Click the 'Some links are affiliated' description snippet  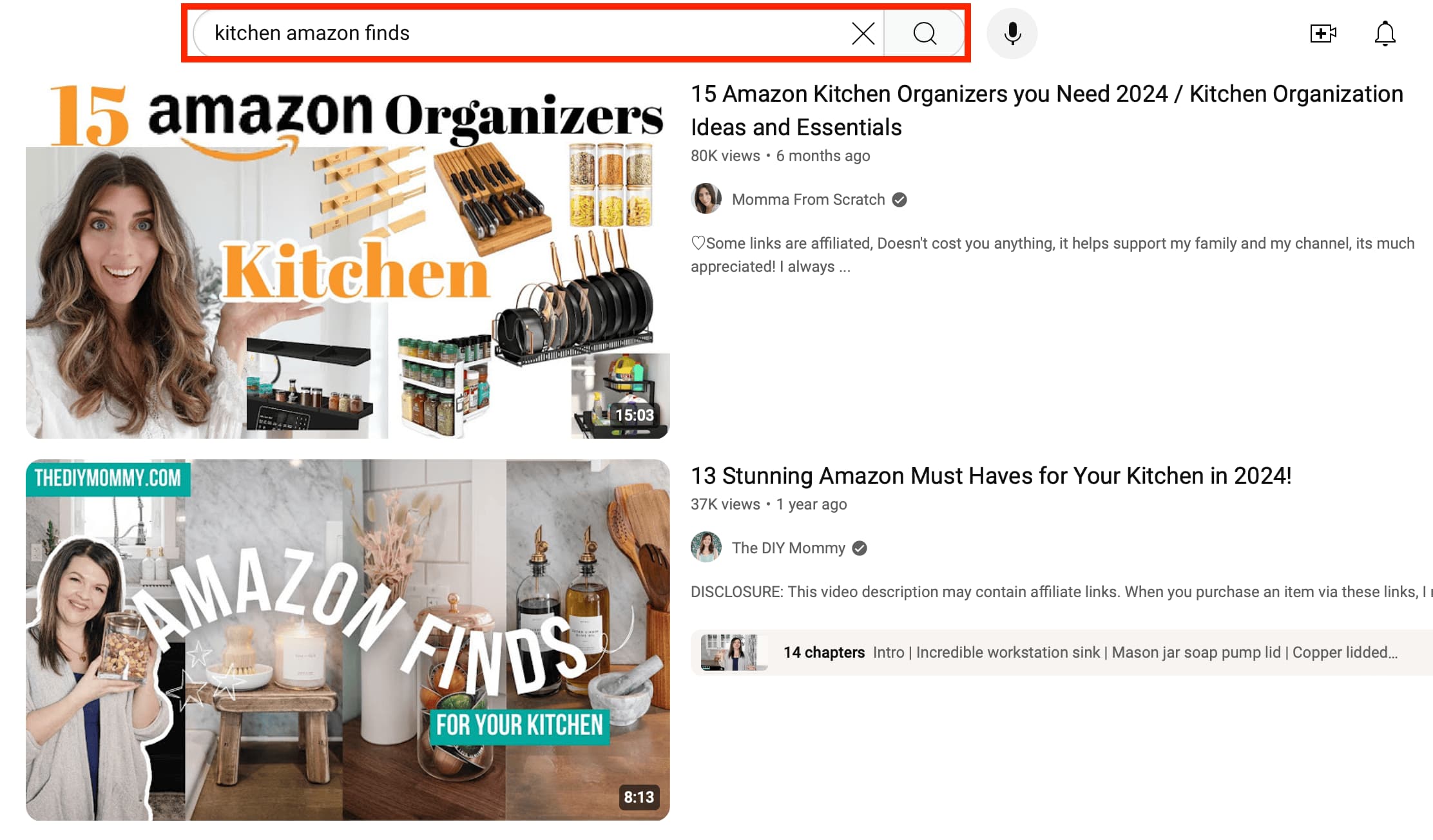(x=1053, y=255)
